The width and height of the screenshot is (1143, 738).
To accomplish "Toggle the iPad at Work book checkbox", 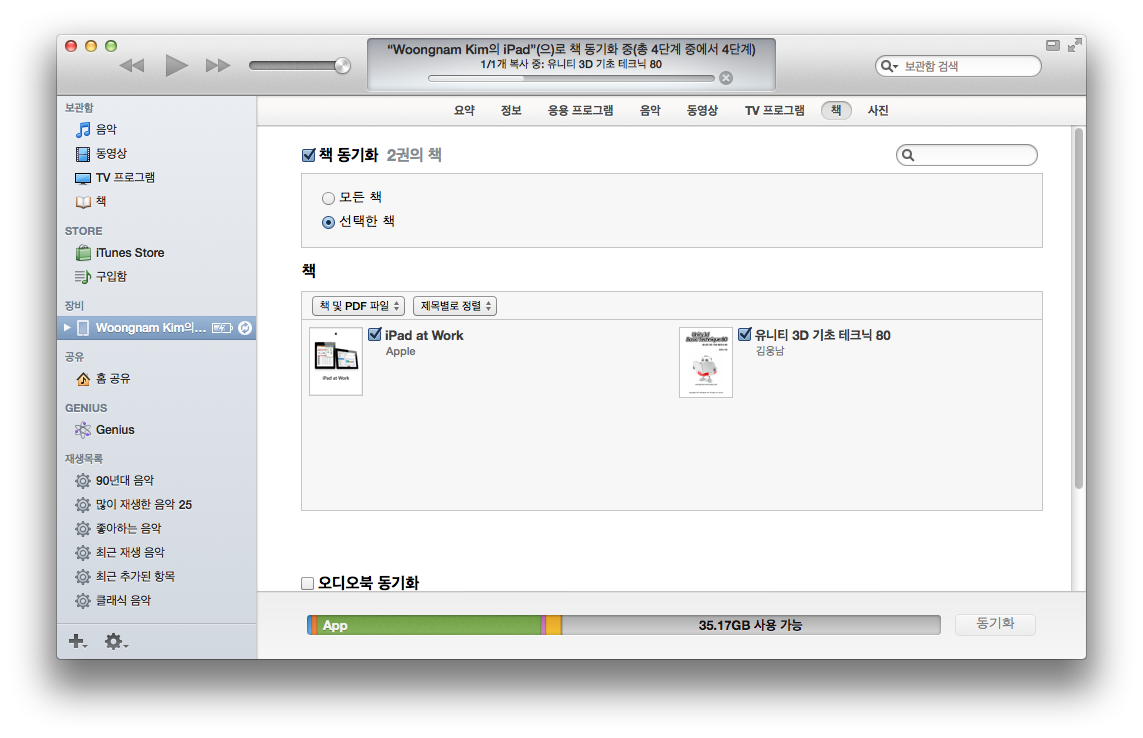I will coord(375,335).
